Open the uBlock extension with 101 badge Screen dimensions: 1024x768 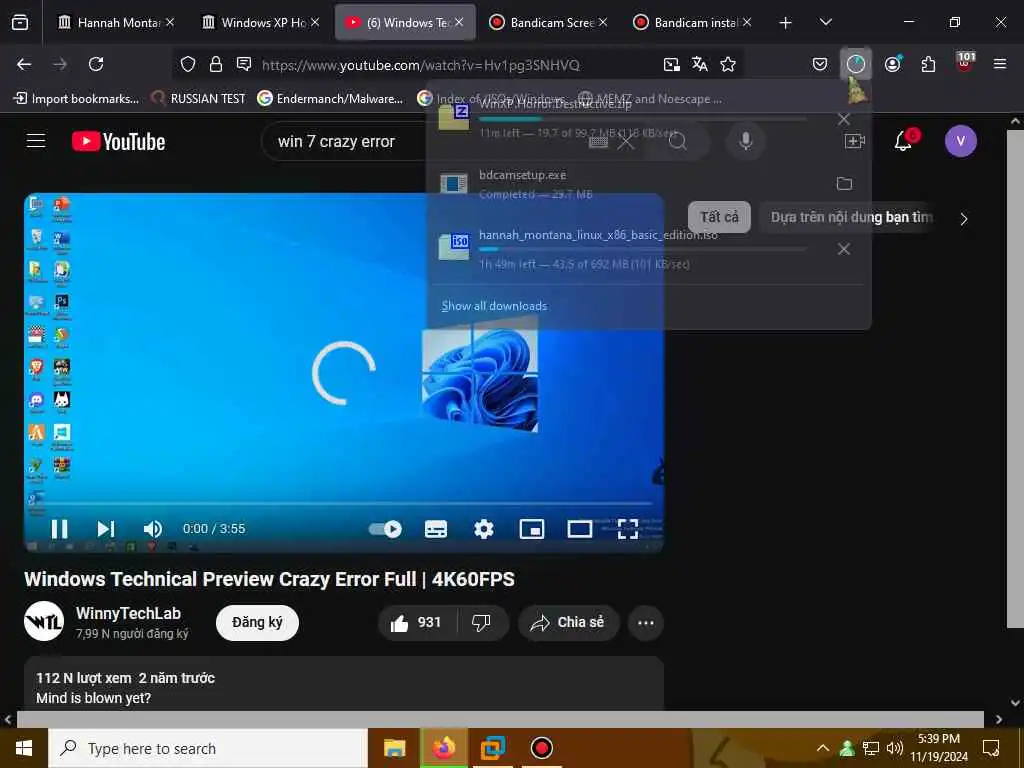tap(965, 63)
